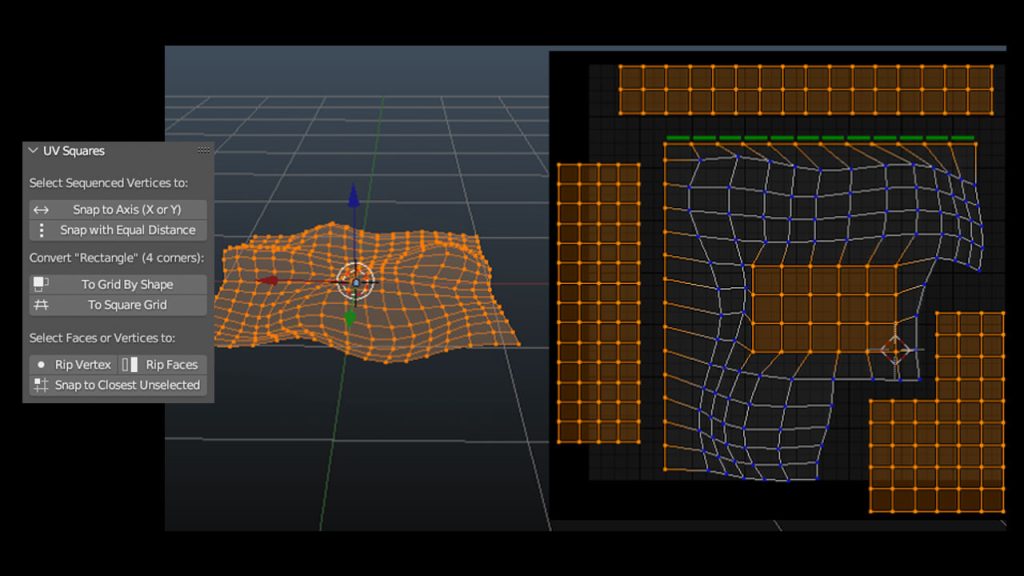Click the 2D cursor in UV editor
The image size is (1024, 576).
[x=894, y=350]
